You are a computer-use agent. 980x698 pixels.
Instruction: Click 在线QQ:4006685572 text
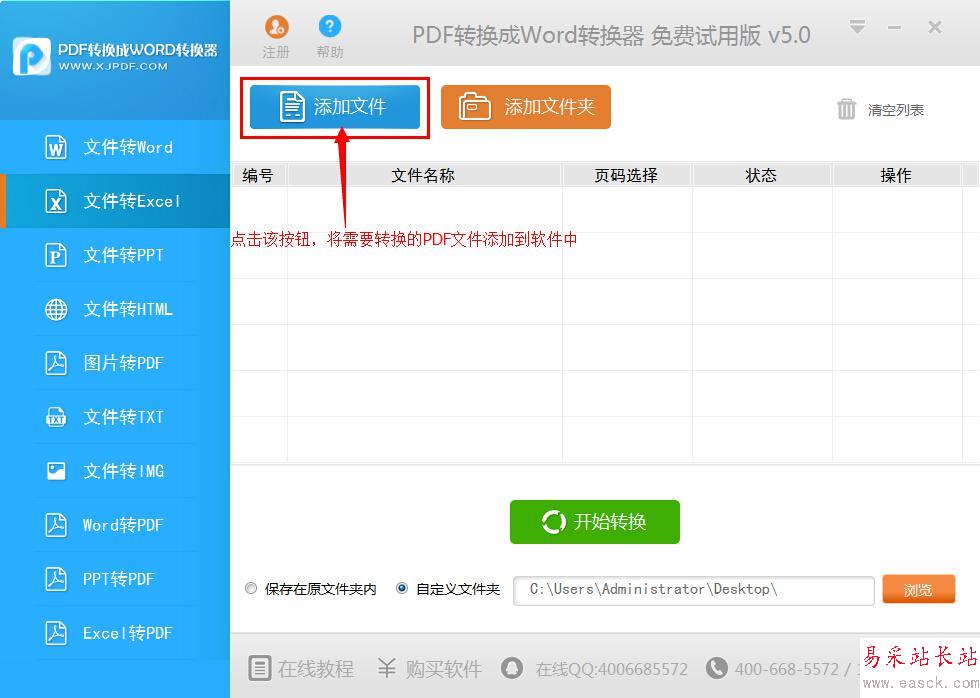click(x=612, y=669)
